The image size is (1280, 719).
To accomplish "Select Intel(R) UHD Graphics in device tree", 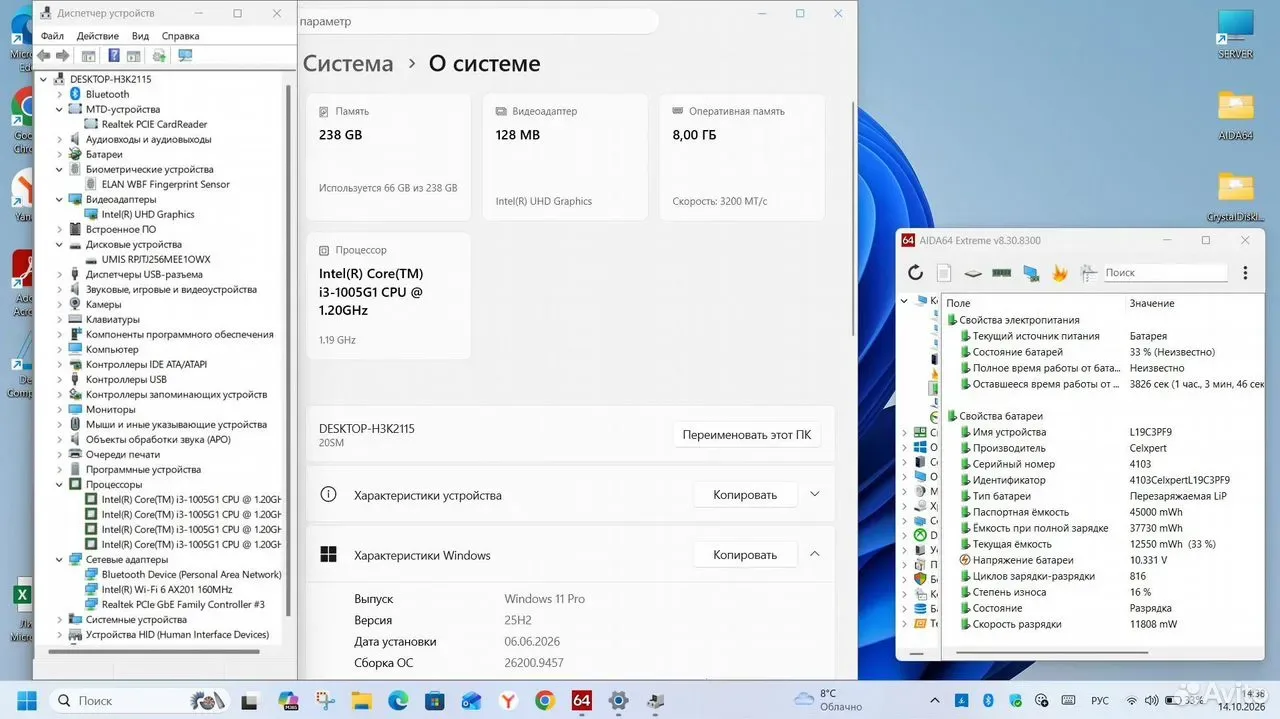I will pyautogui.click(x=148, y=214).
